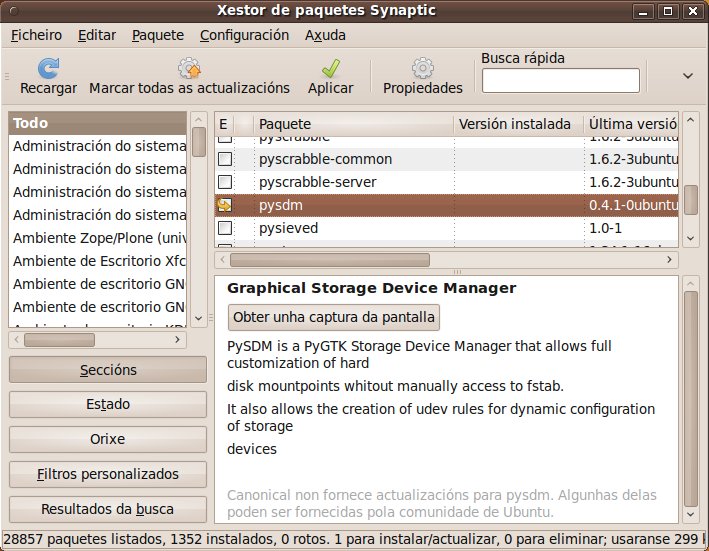Viewport: 709px width, 551px height.
Task: Click Filtros personalizados button
Action: [108, 474]
